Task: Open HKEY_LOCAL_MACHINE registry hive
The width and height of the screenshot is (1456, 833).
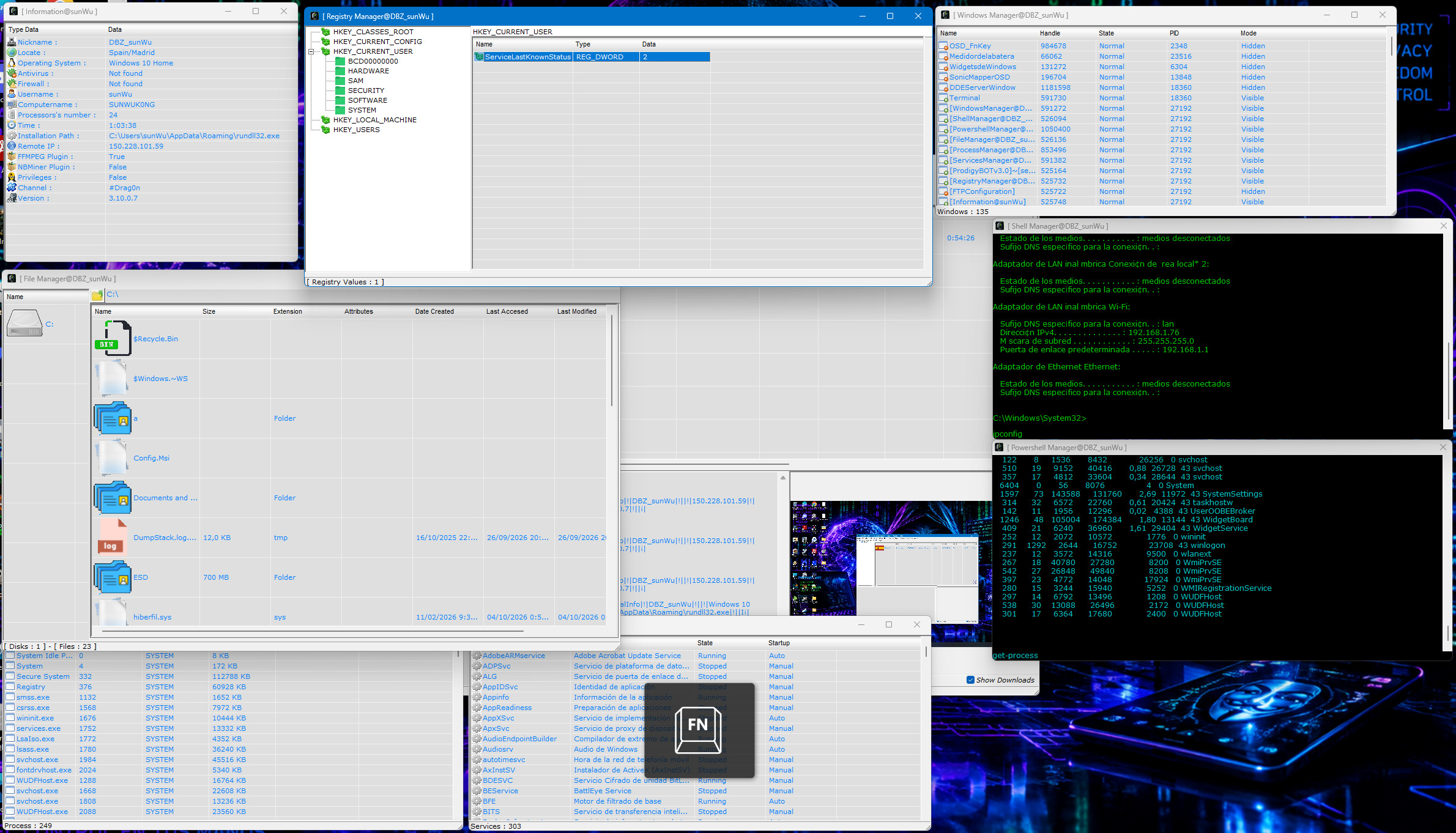Action: coord(374,120)
